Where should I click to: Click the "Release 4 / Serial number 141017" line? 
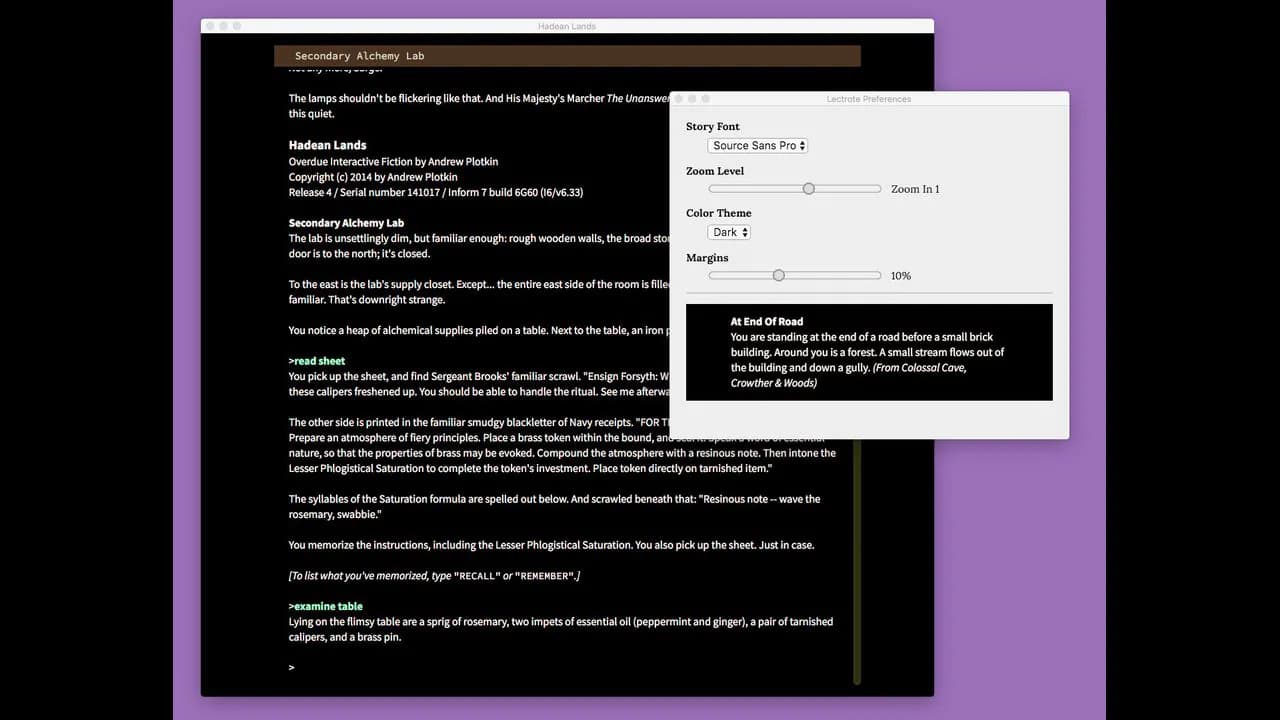pos(436,192)
